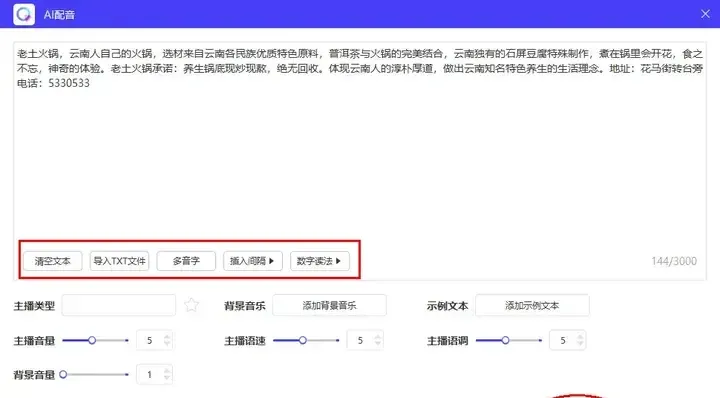The image size is (720, 398).
Task: Increase 背景音量 value with up arrow
Action: (x=167, y=371)
